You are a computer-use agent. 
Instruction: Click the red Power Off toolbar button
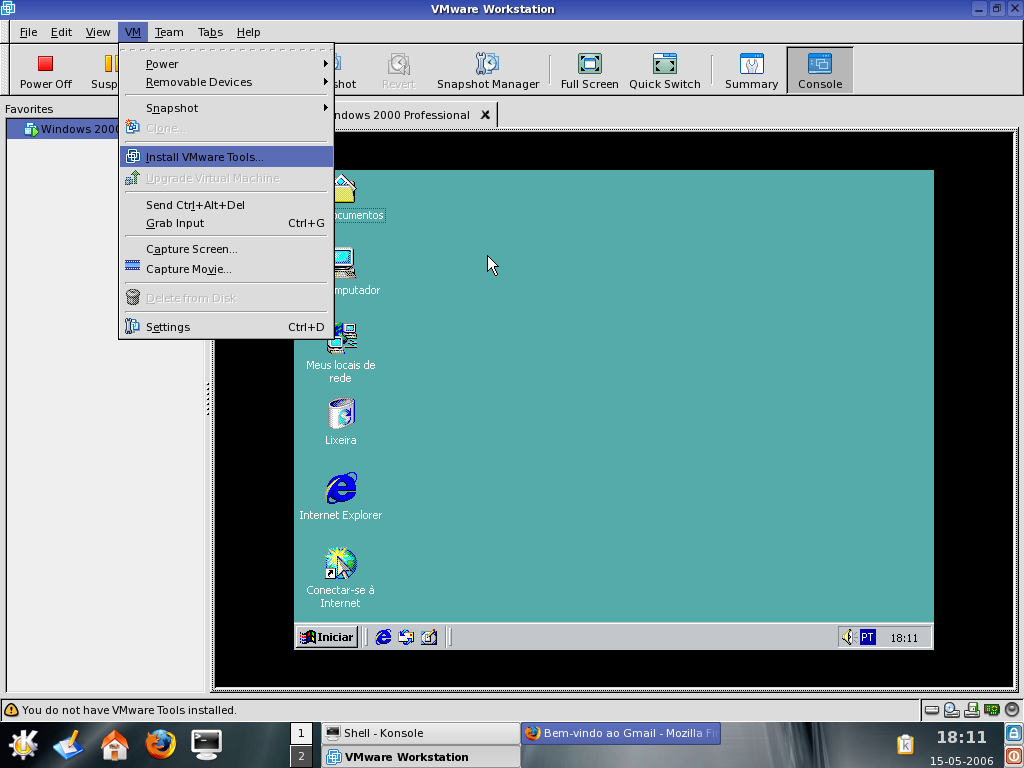(x=45, y=71)
